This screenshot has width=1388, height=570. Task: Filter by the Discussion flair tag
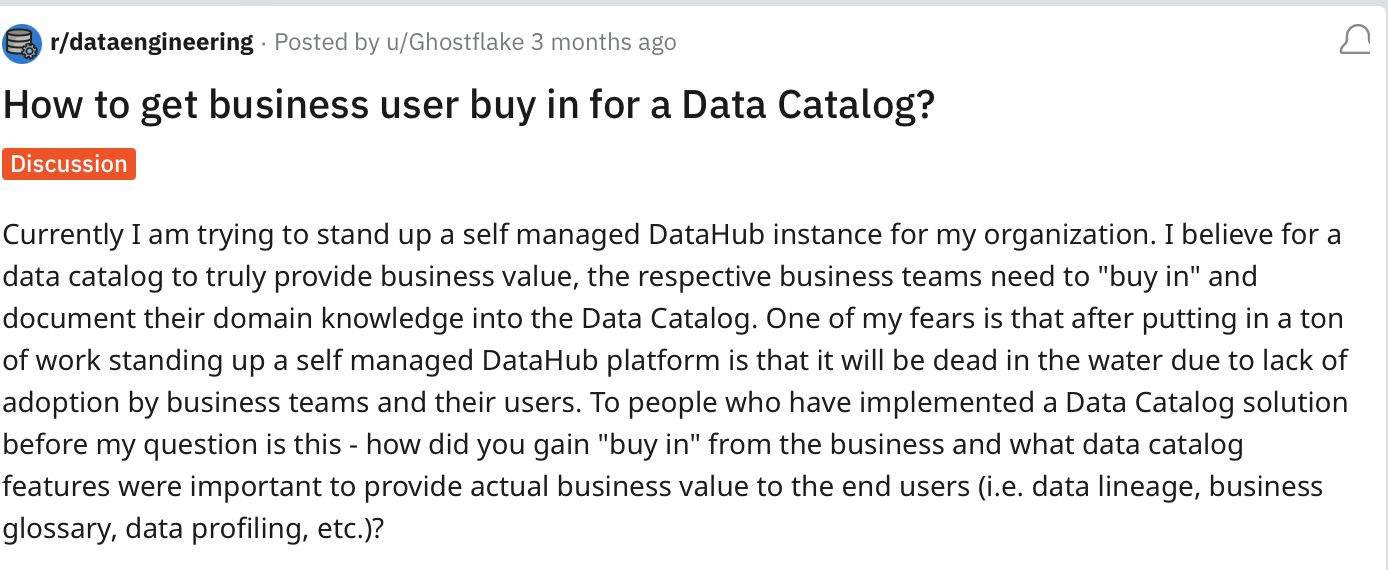point(69,164)
